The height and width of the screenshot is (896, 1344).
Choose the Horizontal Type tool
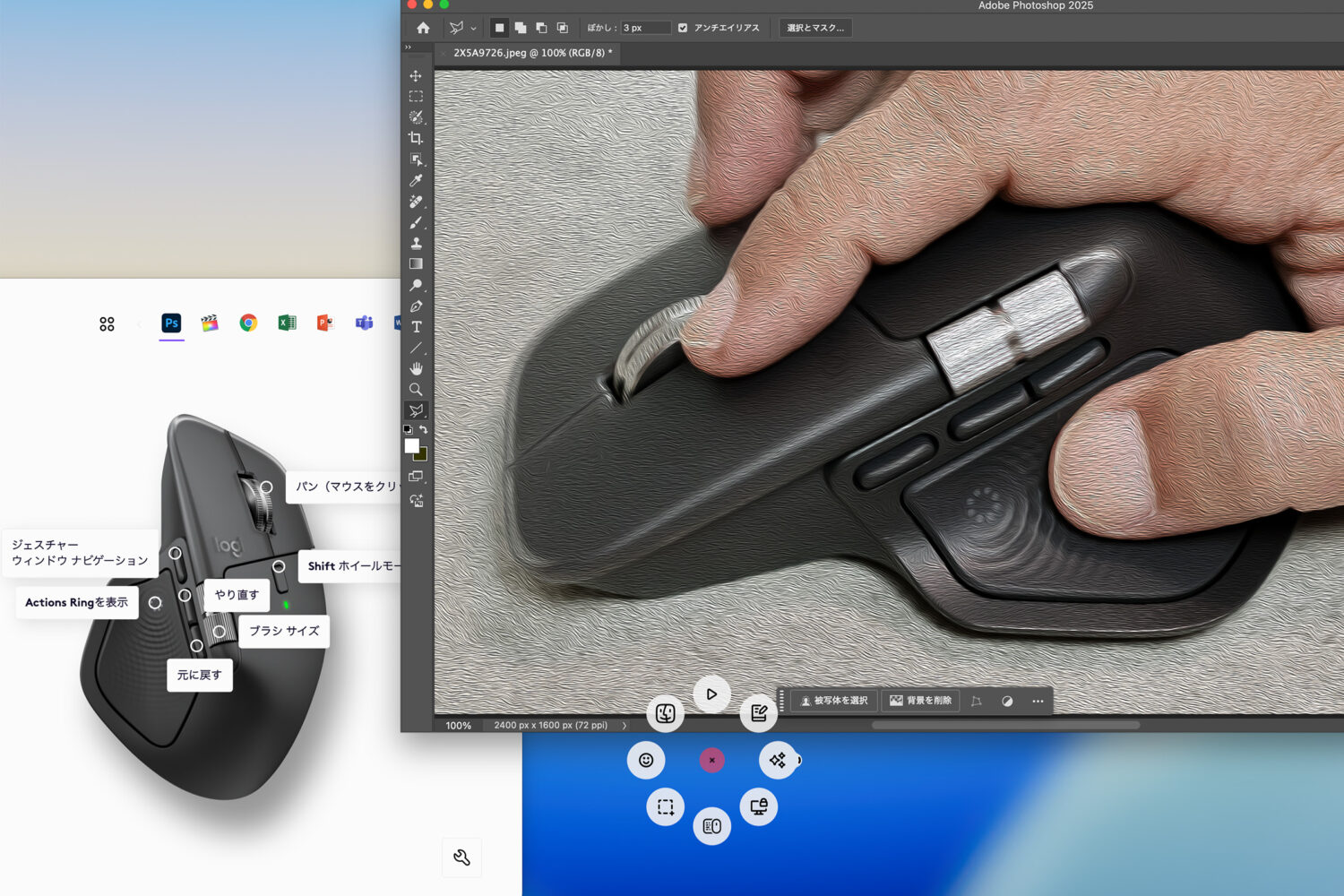(416, 327)
